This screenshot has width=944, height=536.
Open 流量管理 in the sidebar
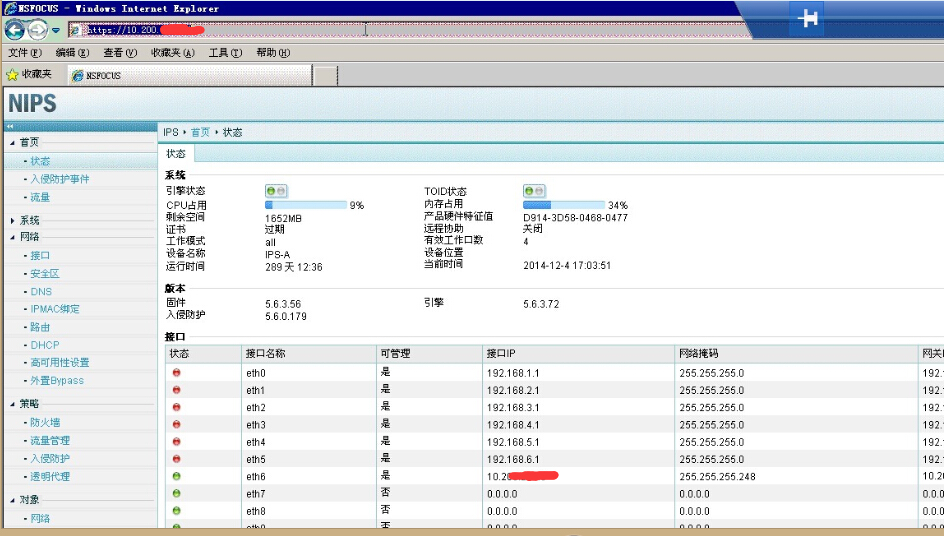click(x=50, y=441)
